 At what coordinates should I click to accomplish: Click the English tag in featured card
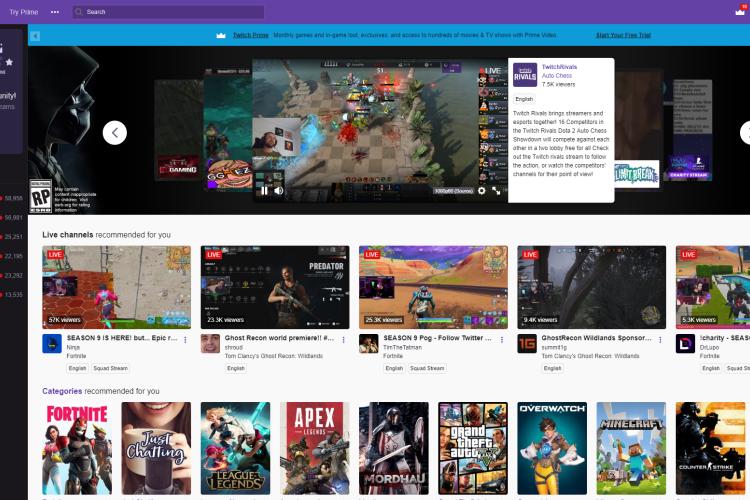pyautogui.click(x=524, y=99)
